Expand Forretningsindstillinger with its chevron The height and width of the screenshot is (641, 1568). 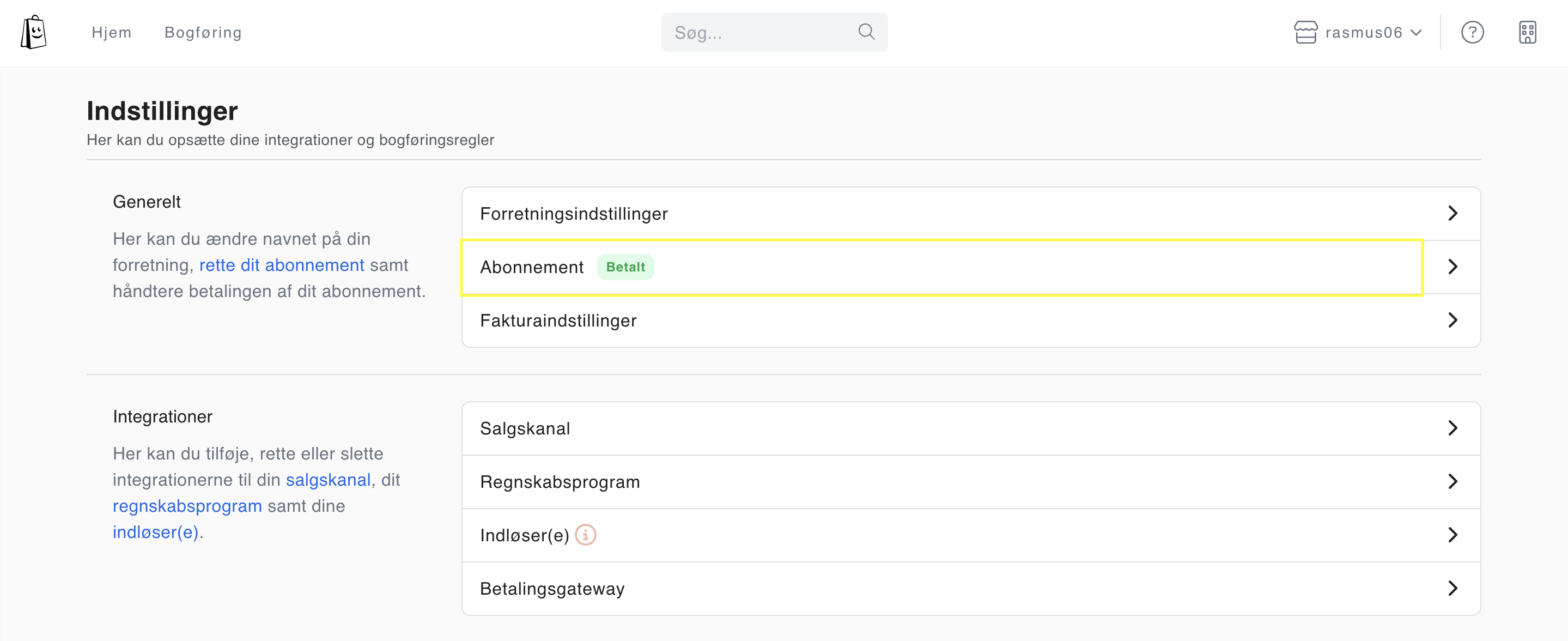point(1452,213)
